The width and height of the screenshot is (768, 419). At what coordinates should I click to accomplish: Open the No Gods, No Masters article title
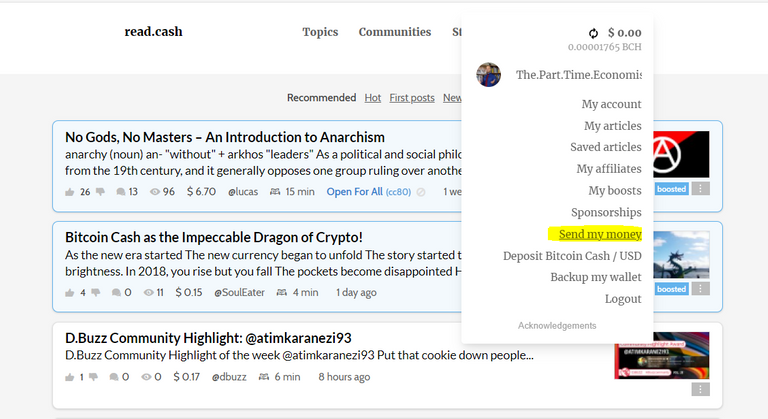coord(225,137)
